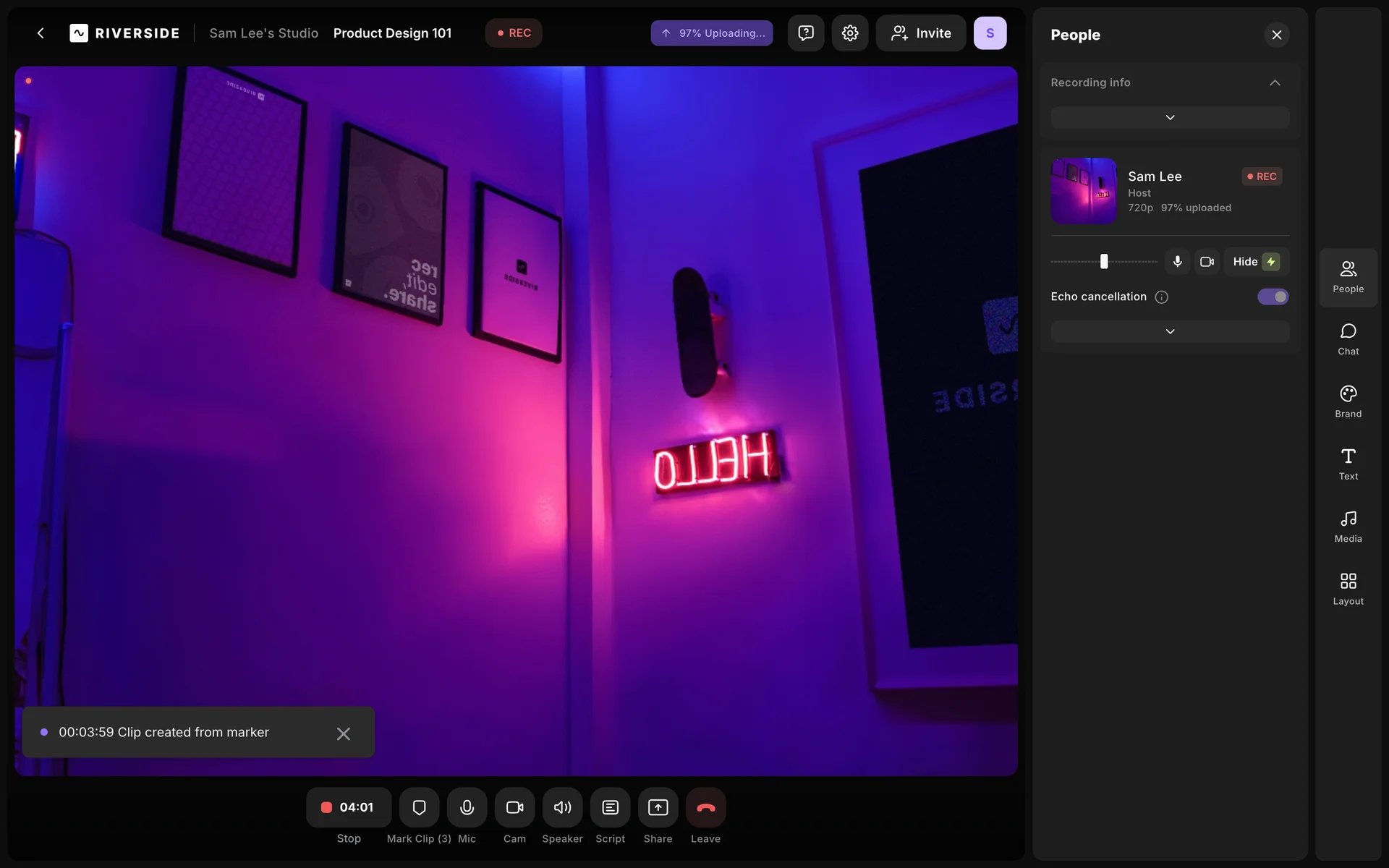
Task: Click Echo cancellation info icon
Action: coord(1161,297)
